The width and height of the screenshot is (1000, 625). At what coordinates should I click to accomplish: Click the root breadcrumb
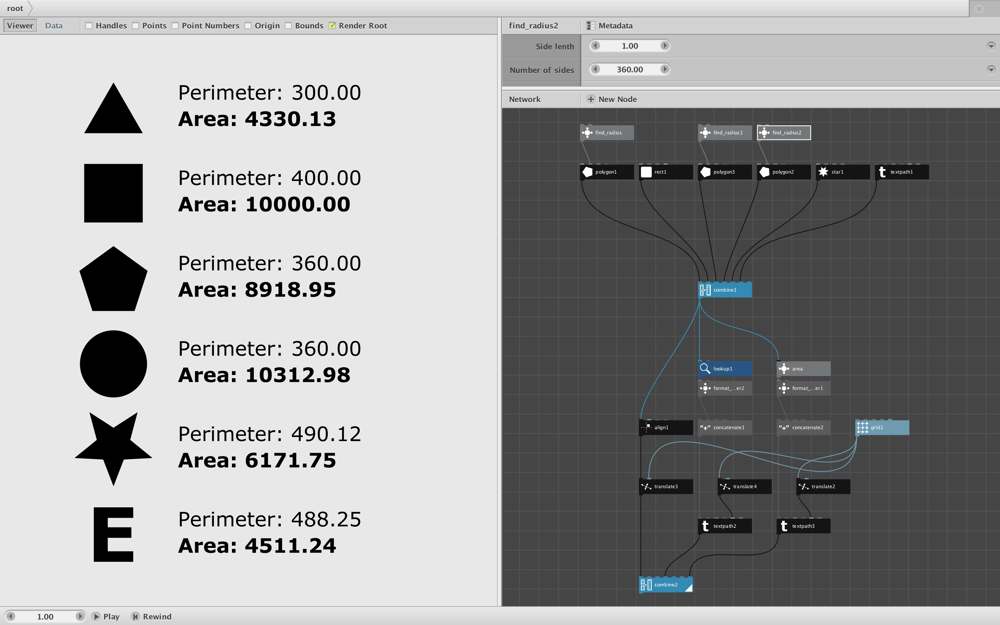point(15,8)
